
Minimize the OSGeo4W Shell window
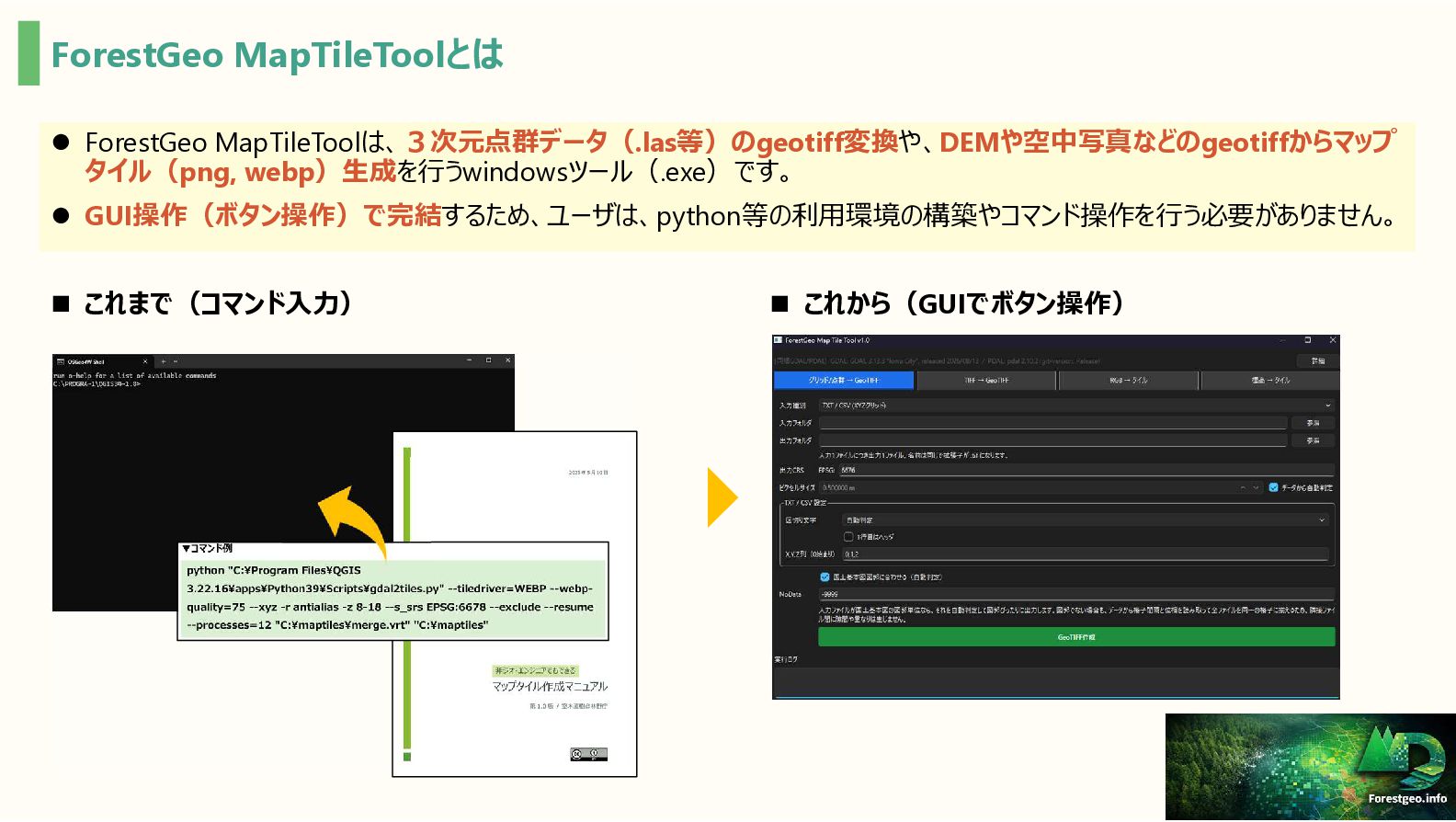(x=469, y=360)
